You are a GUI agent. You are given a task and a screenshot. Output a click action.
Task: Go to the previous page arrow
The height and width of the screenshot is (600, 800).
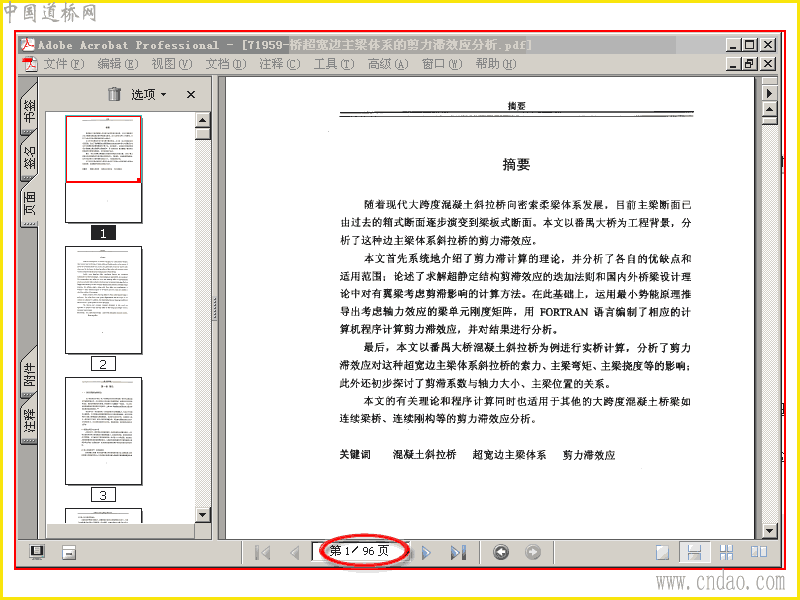coord(294,552)
